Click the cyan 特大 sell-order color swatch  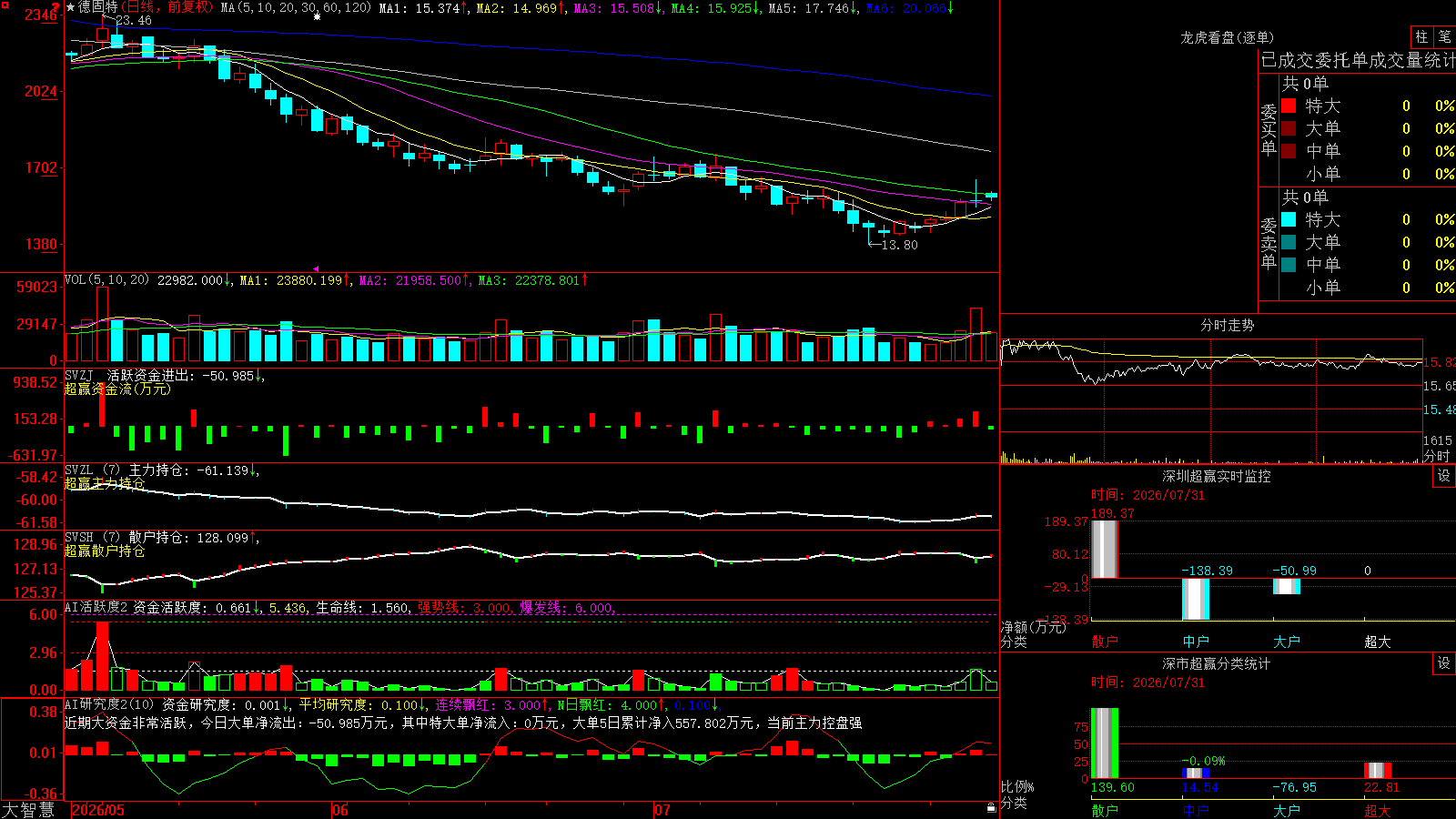1289,219
